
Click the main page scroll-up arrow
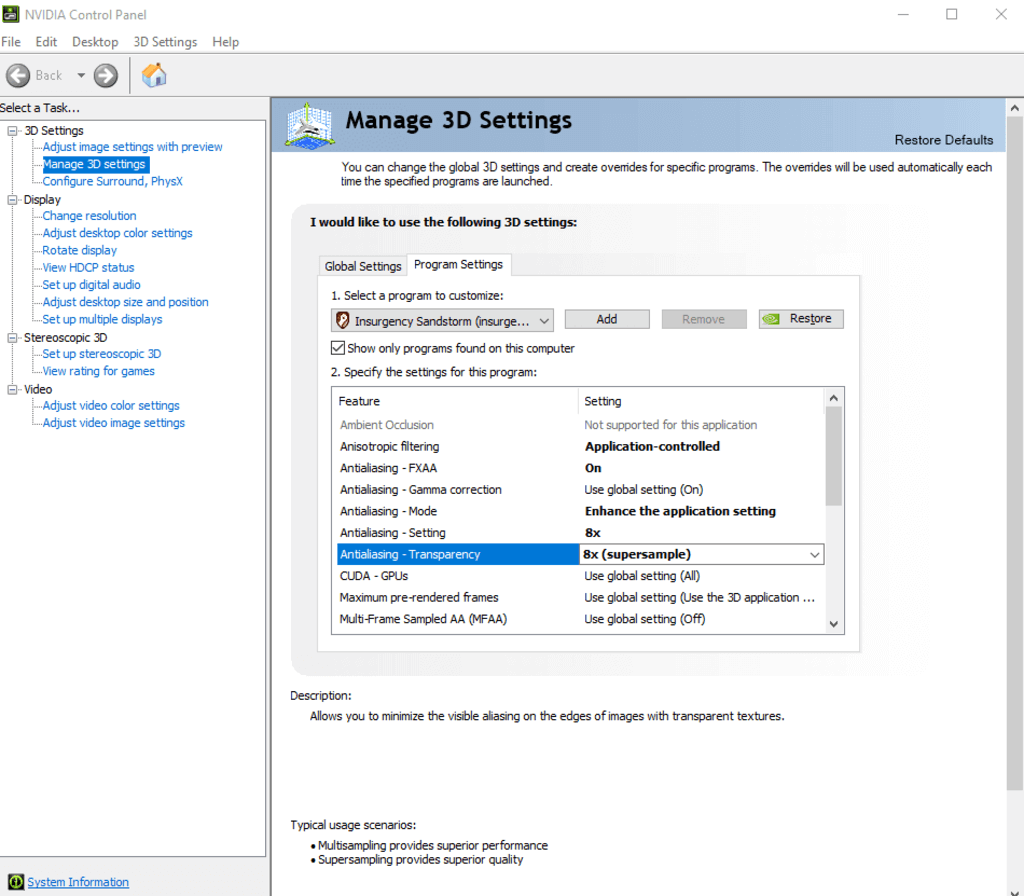point(1014,108)
